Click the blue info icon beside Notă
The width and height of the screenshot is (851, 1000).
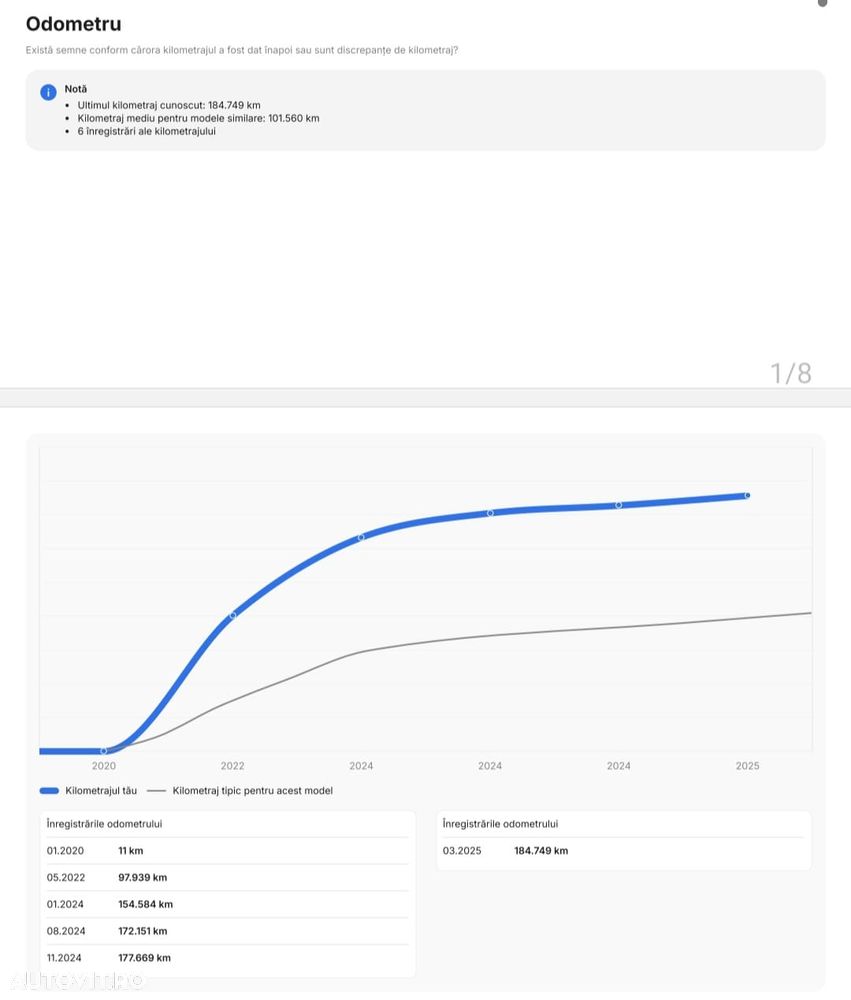coord(48,92)
